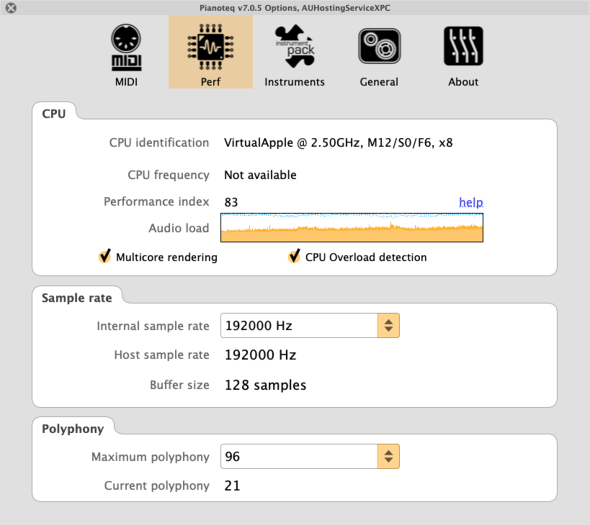
Task: Open the Performance index help link
Action: pyautogui.click(x=471, y=202)
